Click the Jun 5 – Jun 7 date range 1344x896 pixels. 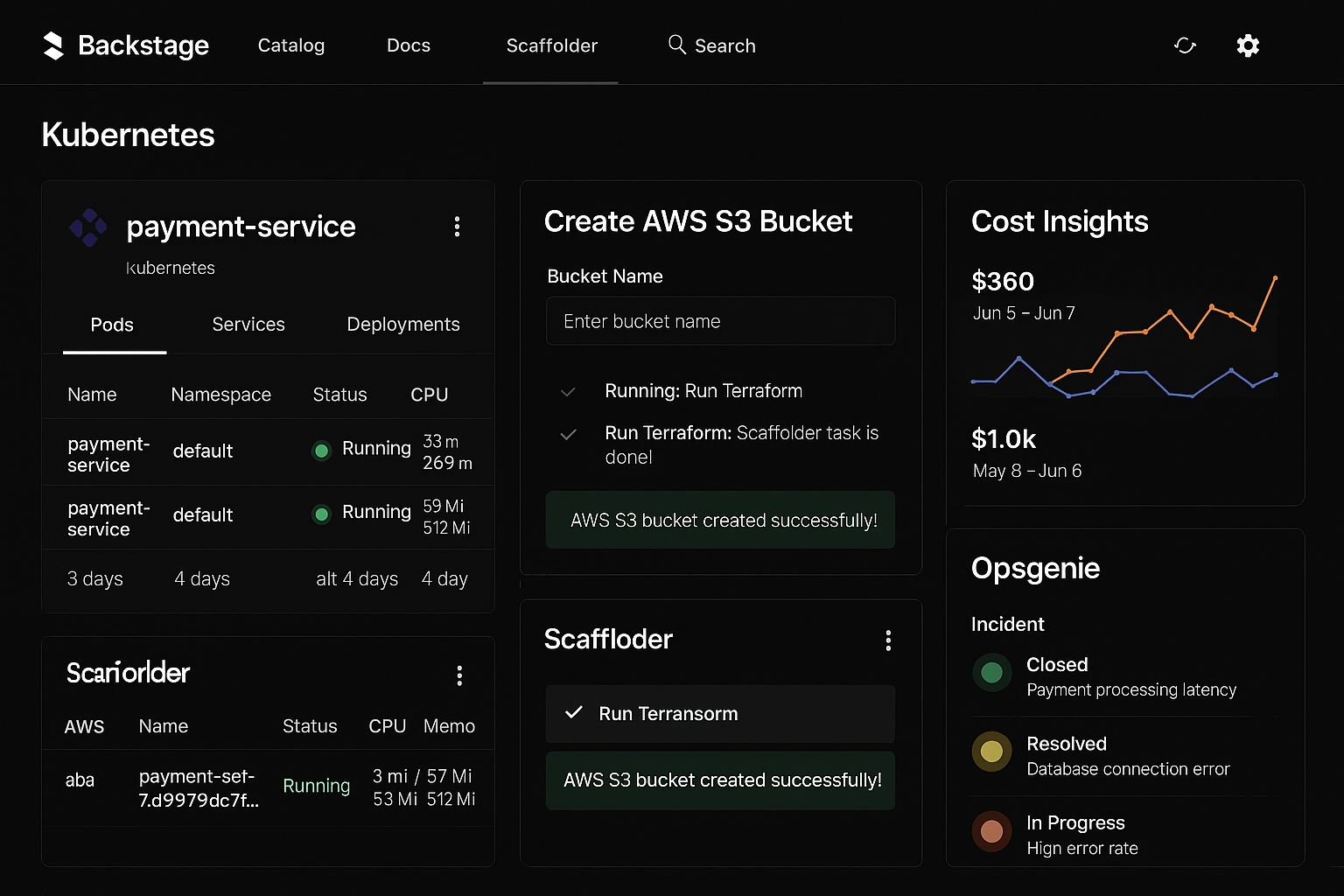click(x=1024, y=313)
